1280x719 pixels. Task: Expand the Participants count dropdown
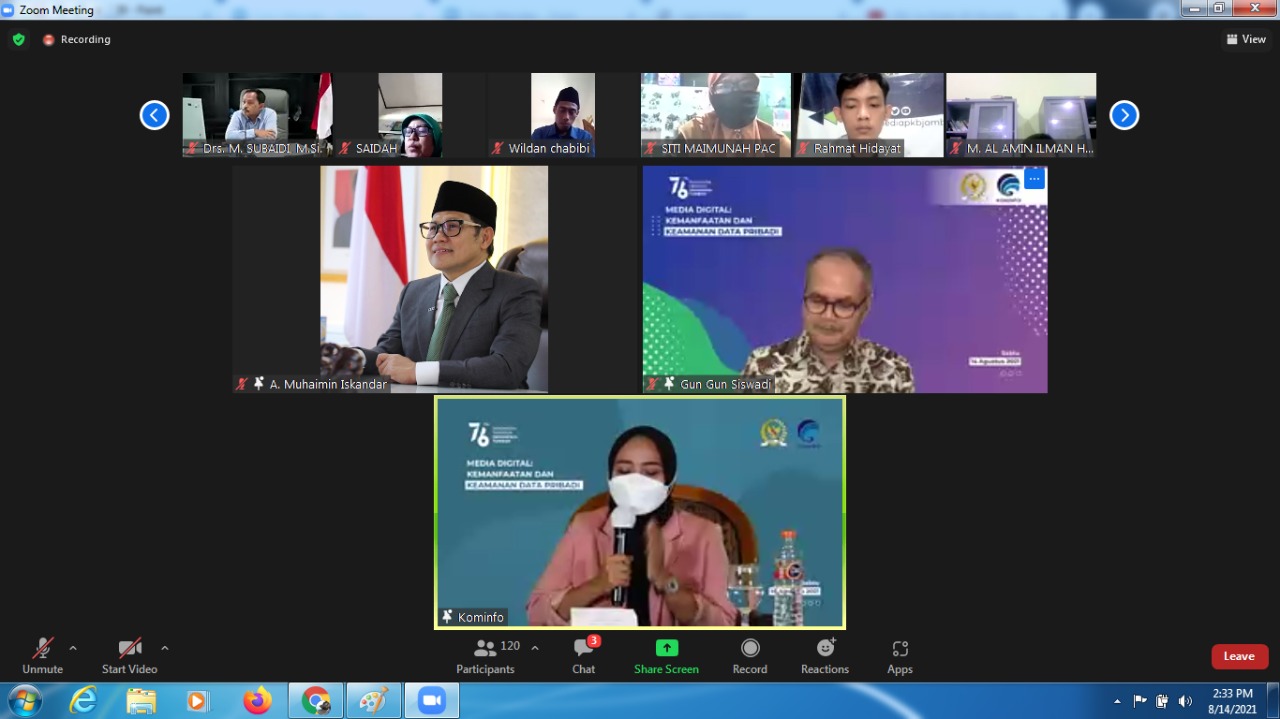535,646
